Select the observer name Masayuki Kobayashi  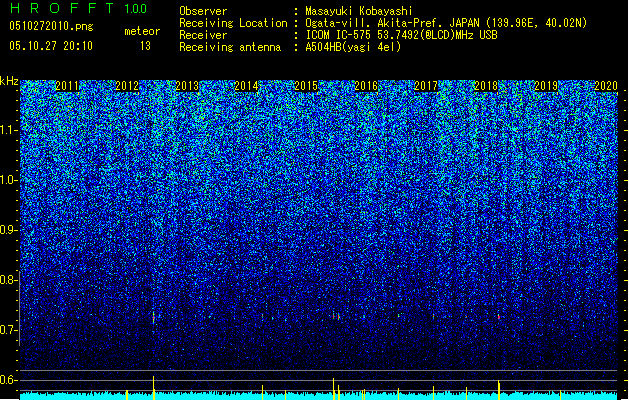359,11
